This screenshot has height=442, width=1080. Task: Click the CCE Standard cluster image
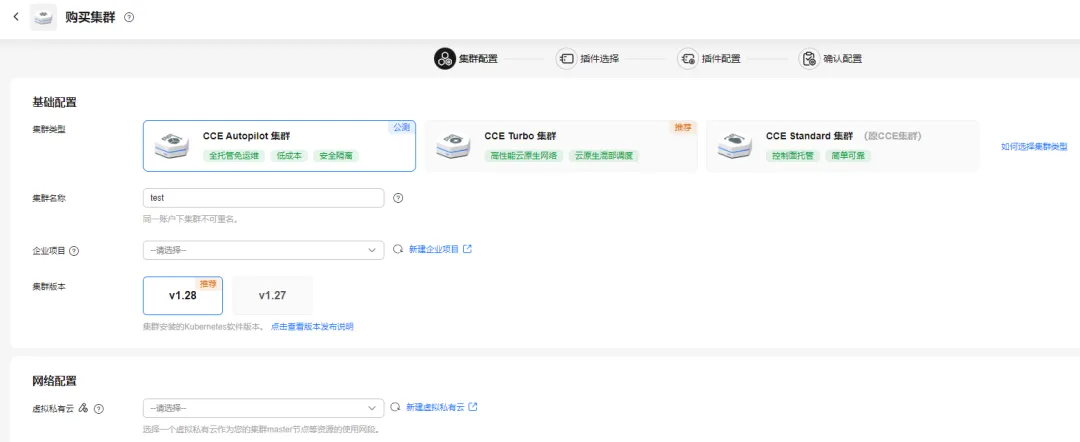click(x=735, y=146)
